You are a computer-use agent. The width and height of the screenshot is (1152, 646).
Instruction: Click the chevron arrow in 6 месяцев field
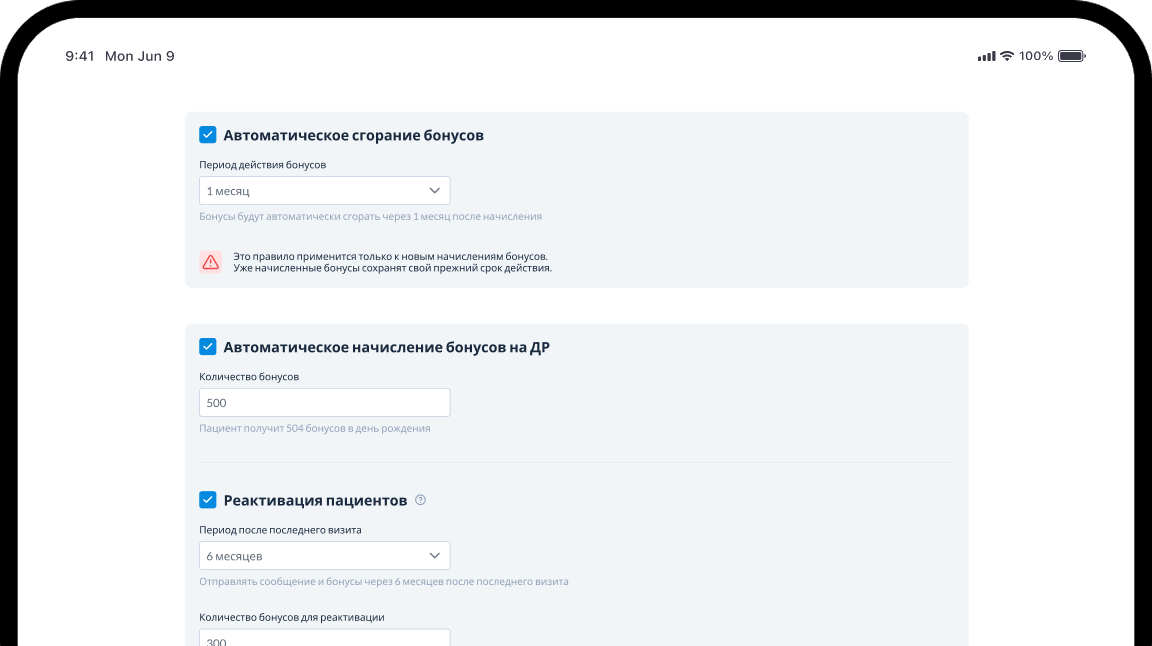point(435,555)
